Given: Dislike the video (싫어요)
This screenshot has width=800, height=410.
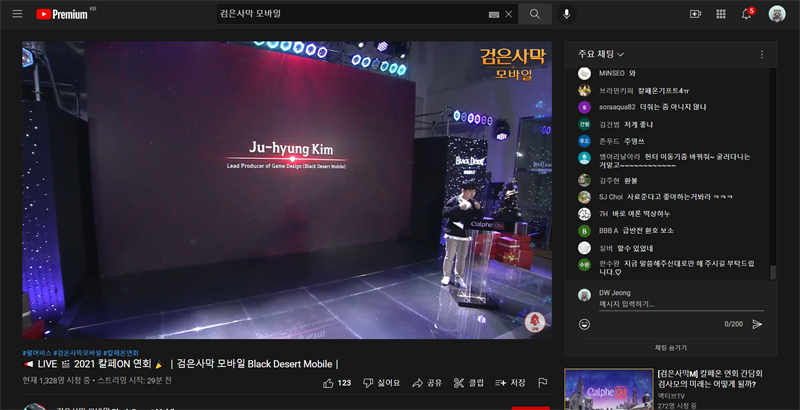Looking at the screenshot, I should (381, 383).
